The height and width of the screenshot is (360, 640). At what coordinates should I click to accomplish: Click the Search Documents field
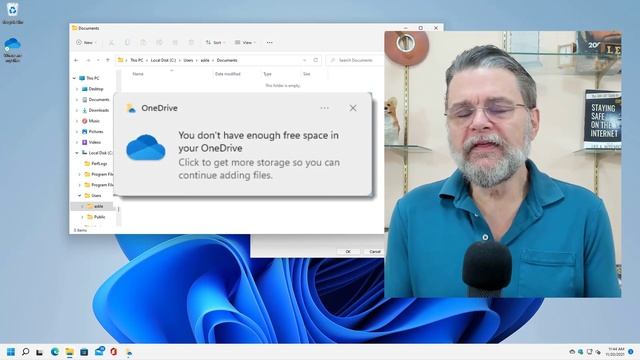pyautogui.click(x=355, y=60)
